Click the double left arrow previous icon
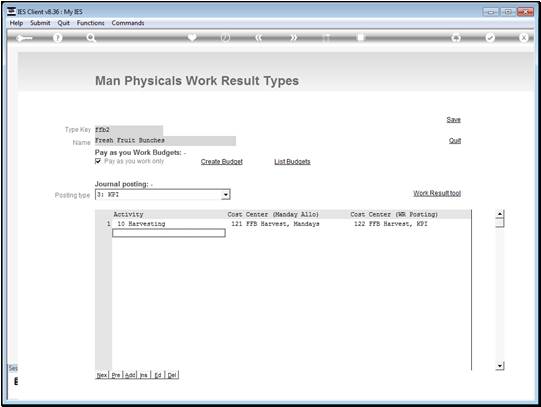The image size is (541, 407). (x=259, y=38)
